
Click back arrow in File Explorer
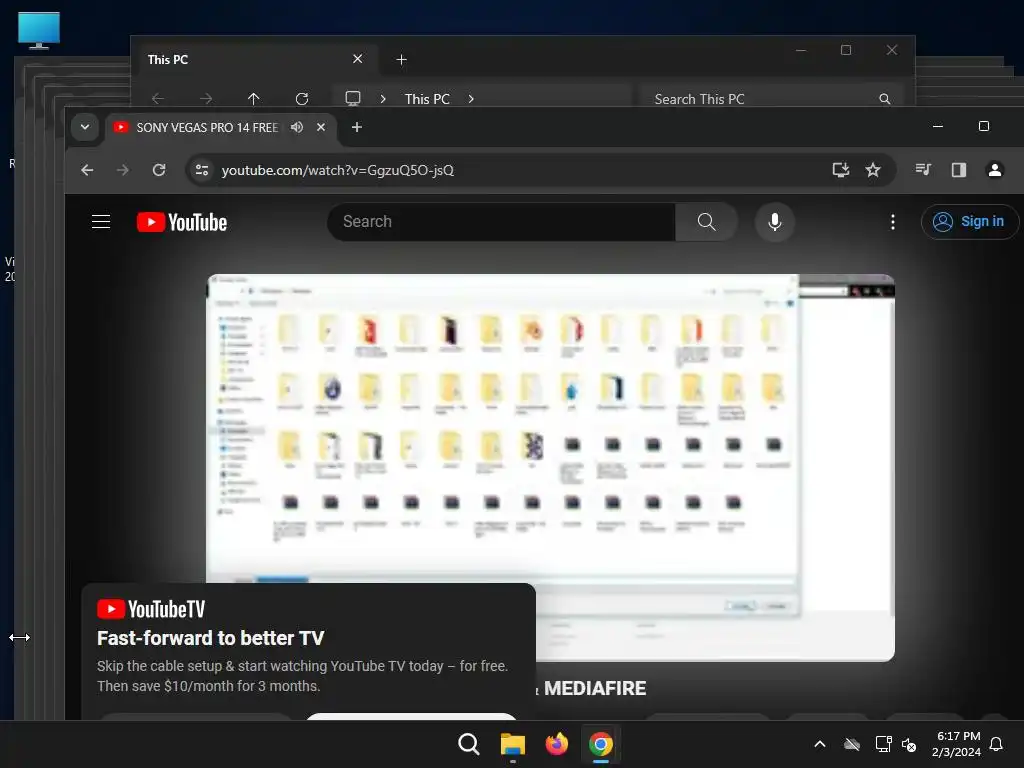(x=158, y=99)
